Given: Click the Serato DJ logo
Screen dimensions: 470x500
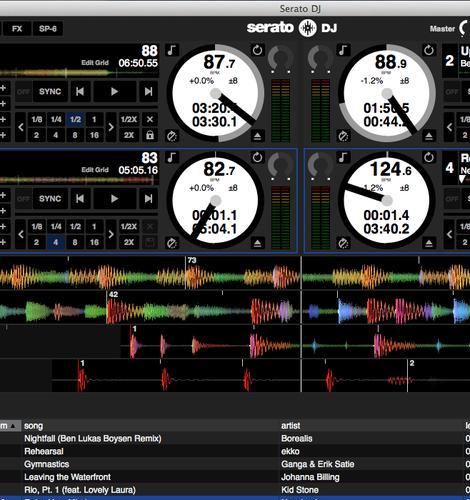Looking at the screenshot, I should pos(292,28).
